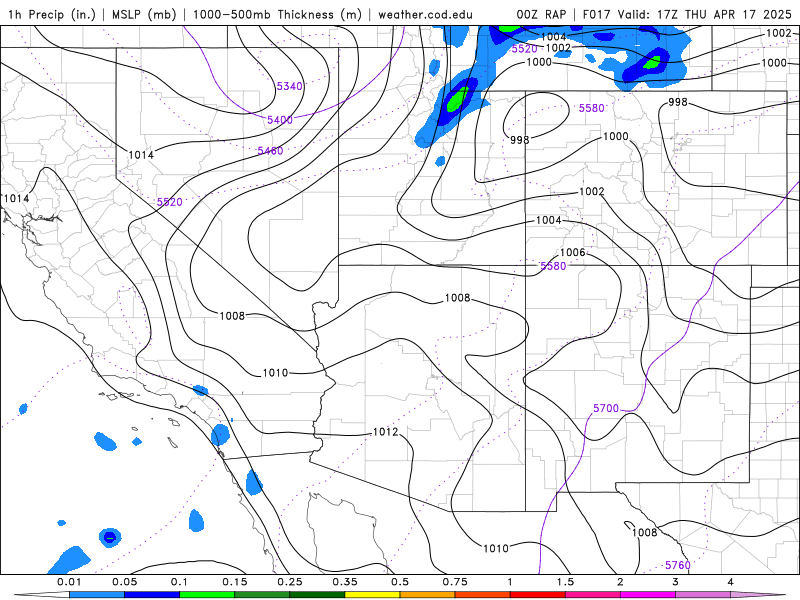Click the light blue 0.01–0.05 legend swatch
Image resolution: width=800 pixels, height=600 pixels.
click(97, 595)
